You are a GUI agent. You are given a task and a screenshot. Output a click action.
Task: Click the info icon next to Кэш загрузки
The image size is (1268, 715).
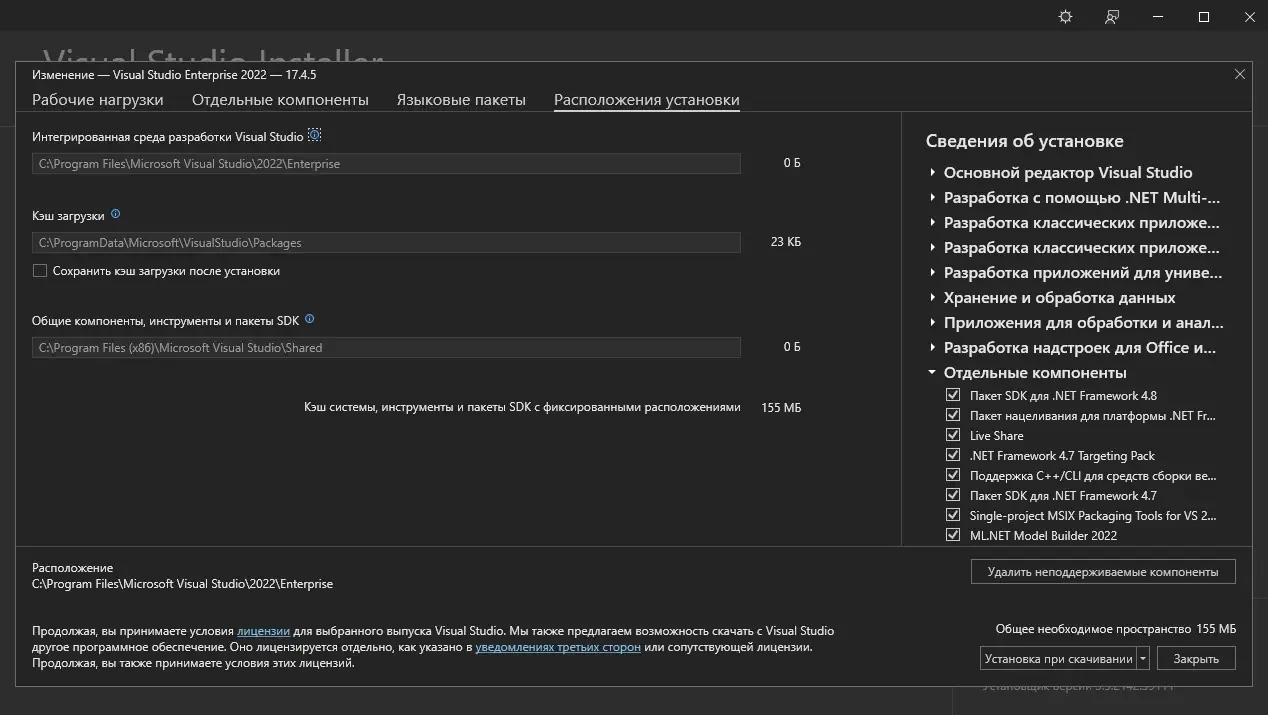(x=115, y=214)
